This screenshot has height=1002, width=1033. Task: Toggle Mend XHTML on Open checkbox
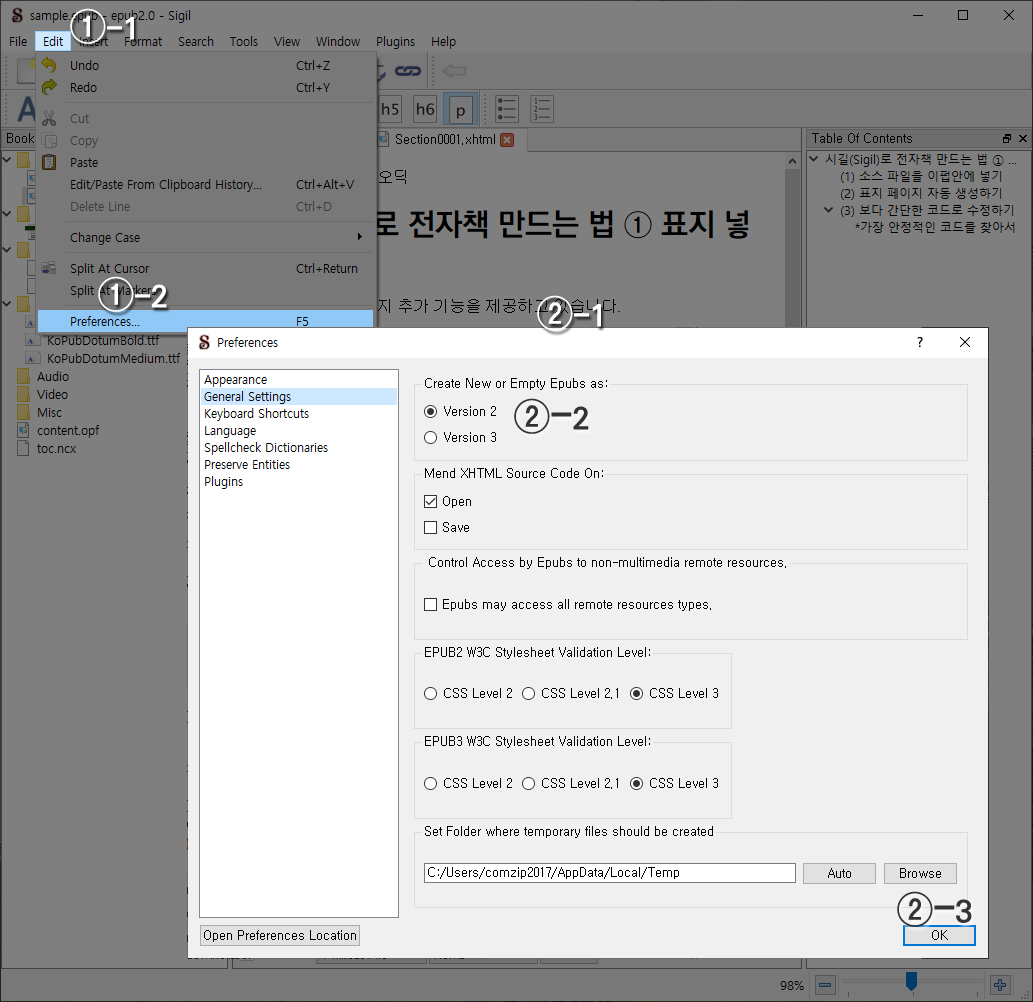tap(431, 501)
